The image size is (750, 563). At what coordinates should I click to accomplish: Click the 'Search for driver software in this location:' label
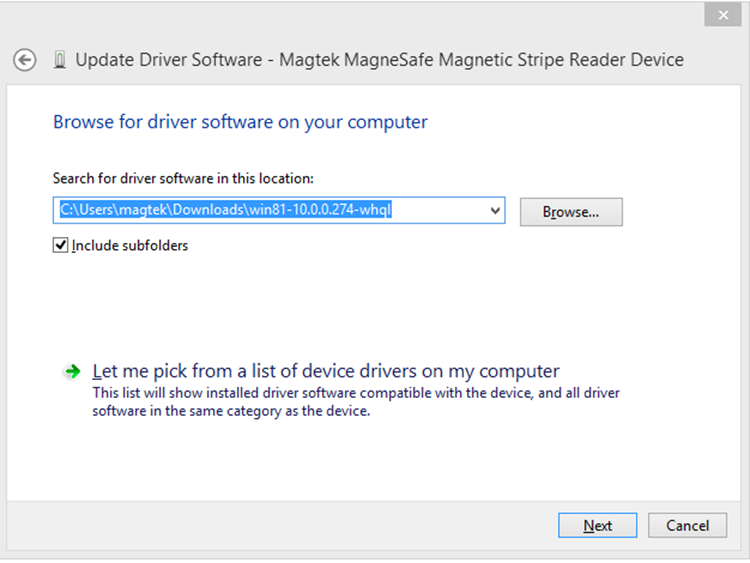pyautogui.click(x=183, y=178)
